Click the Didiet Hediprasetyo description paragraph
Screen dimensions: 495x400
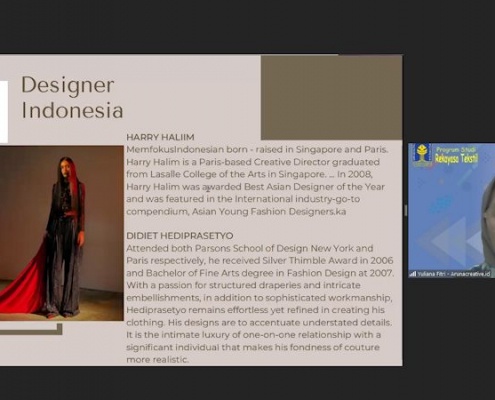click(x=259, y=304)
